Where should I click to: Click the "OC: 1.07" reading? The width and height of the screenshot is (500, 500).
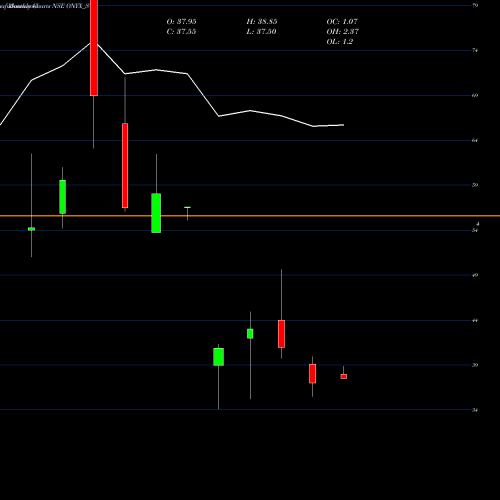342,22
